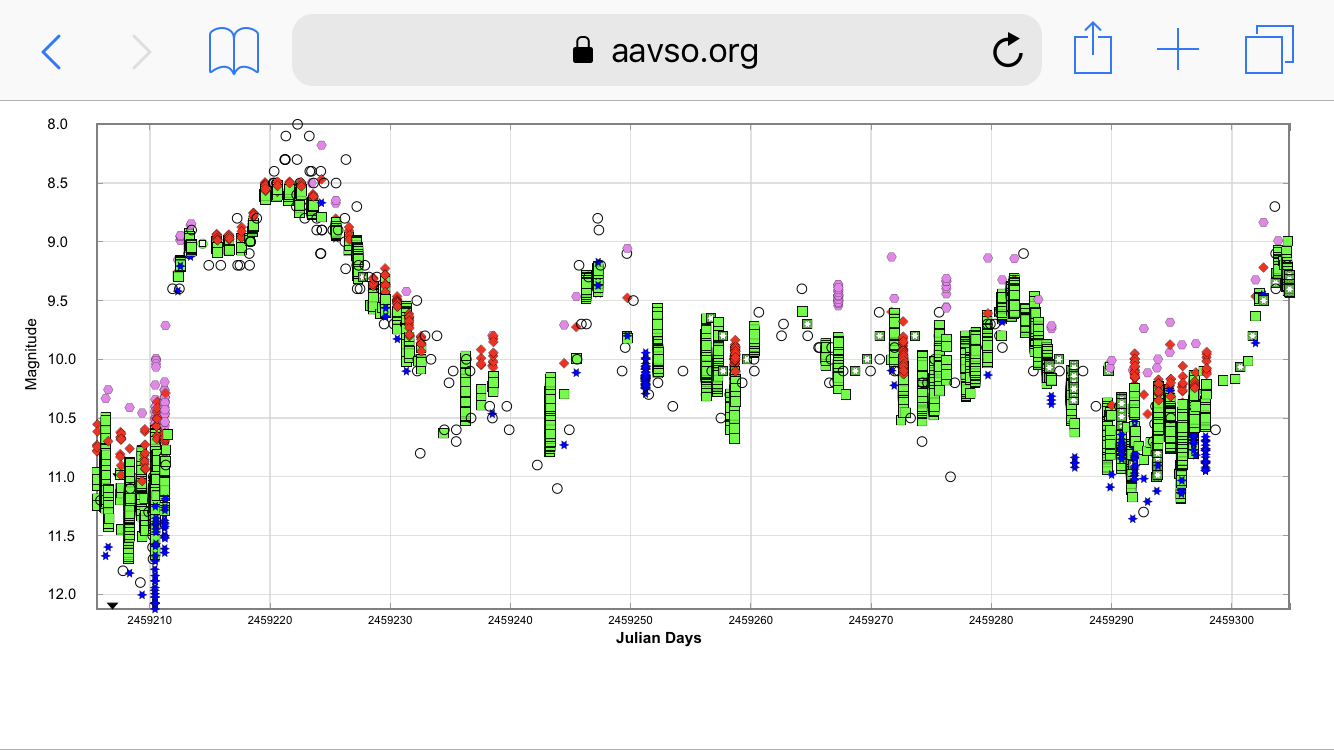The height and width of the screenshot is (750, 1334).
Task: Reload the page with the refresh icon
Action: 1007,50
